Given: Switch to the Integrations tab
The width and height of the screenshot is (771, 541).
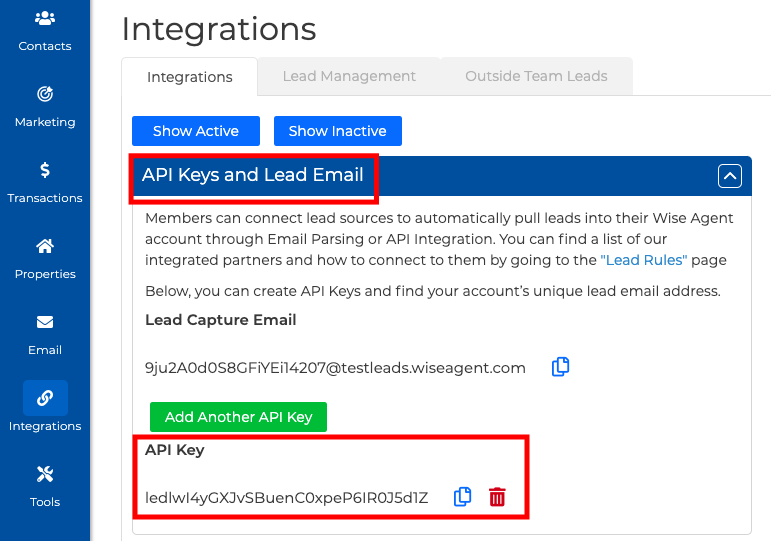Looking at the screenshot, I should pos(190,77).
